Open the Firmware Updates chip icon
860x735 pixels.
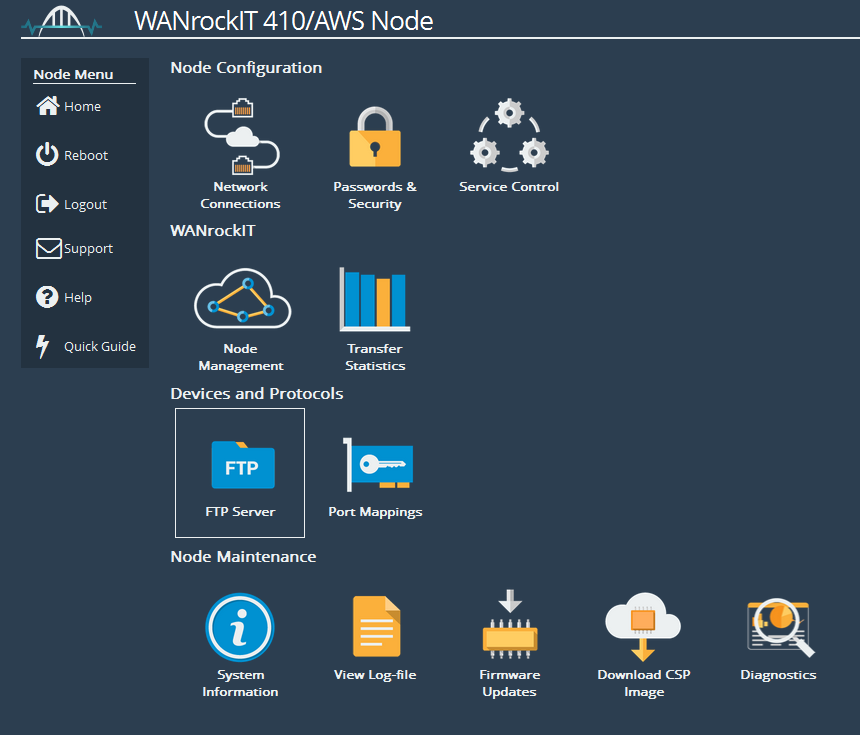coord(510,624)
